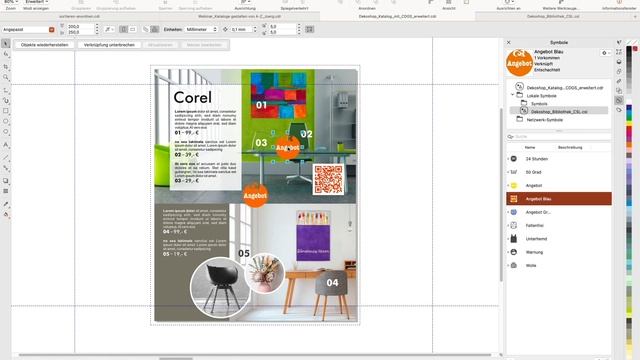Select the Drop Shadow tool
Screen dimensions: 640x360
(x=6, y=180)
